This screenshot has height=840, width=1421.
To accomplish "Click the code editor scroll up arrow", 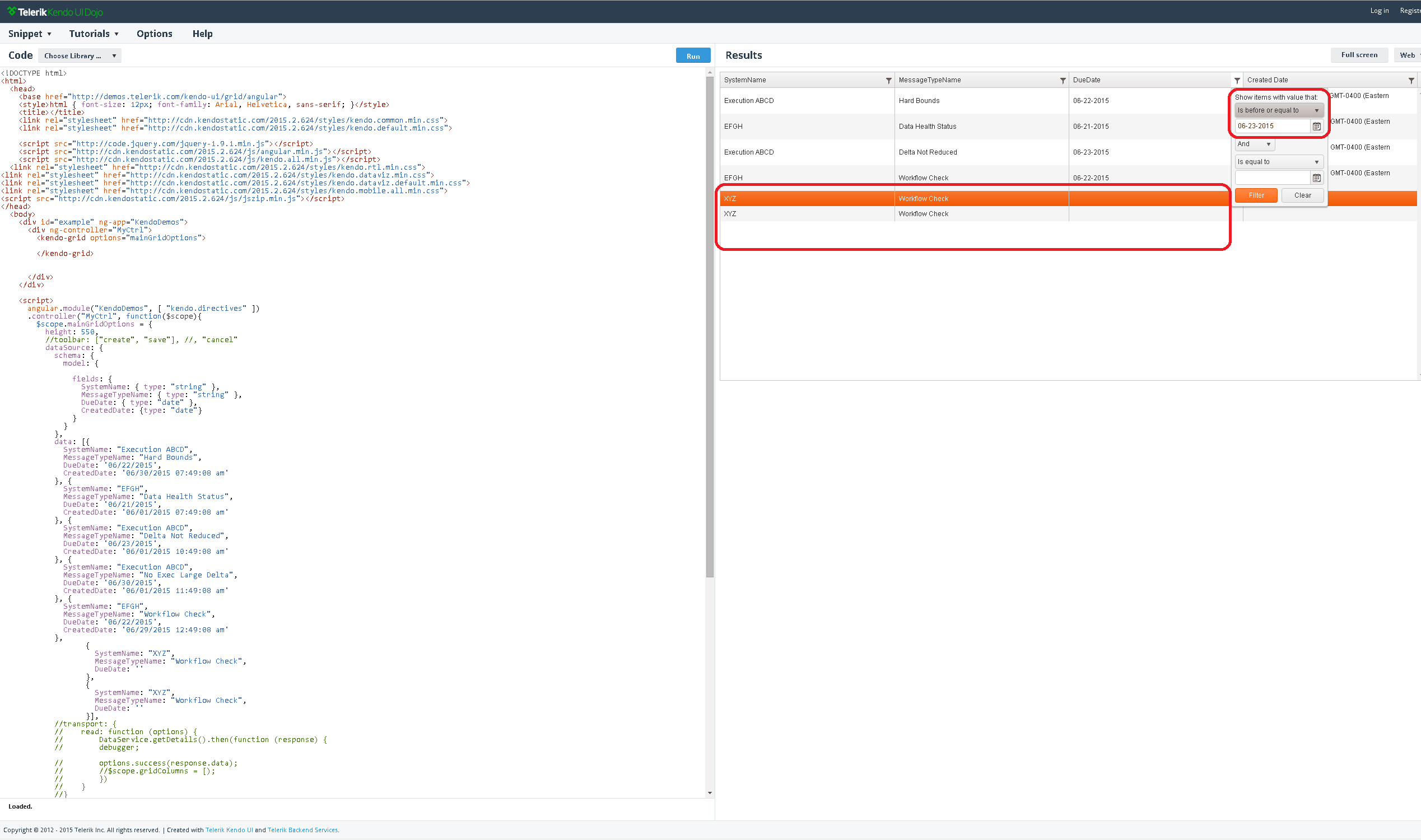I will click(709, 72).
